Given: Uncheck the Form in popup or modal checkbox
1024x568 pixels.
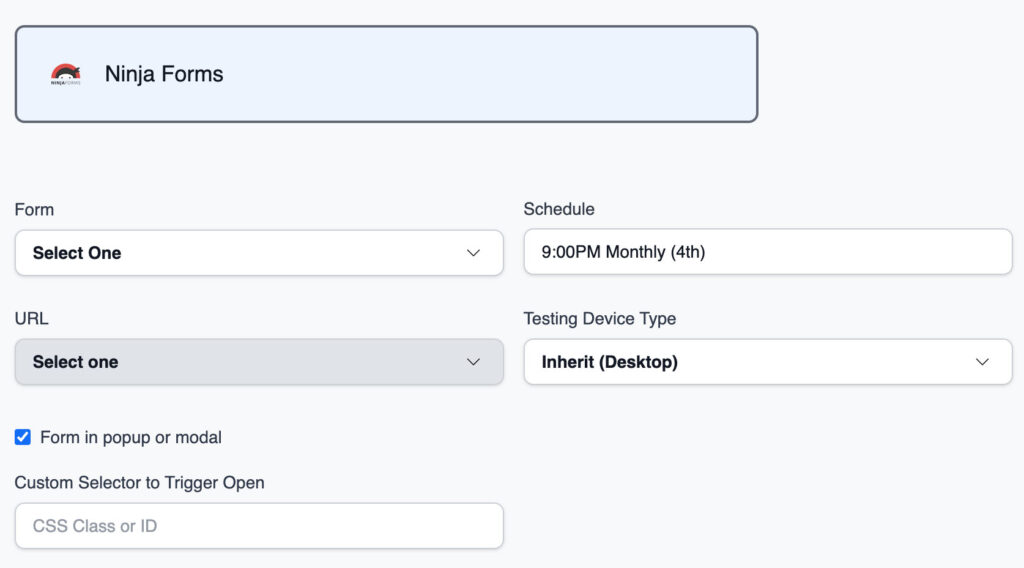Looking at the screenshot, I should pos(23,437).
